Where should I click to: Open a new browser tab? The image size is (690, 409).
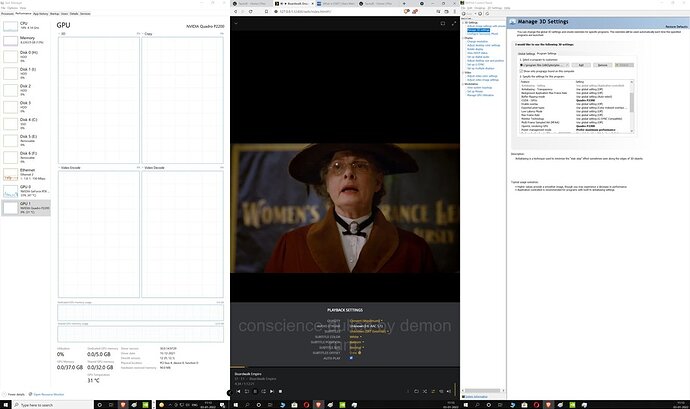[404, 4]
